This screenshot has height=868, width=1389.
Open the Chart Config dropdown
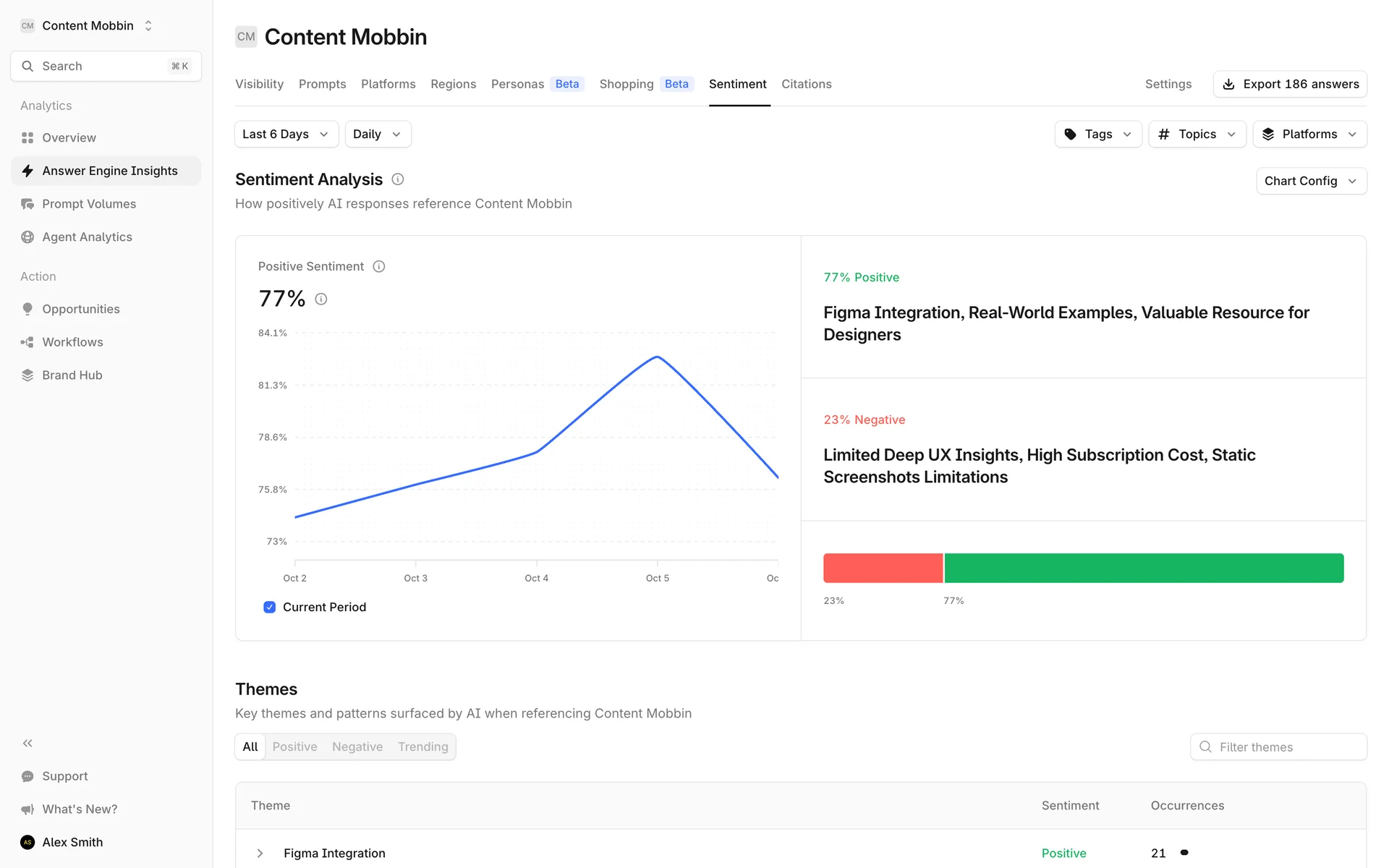click(1310, 181)
